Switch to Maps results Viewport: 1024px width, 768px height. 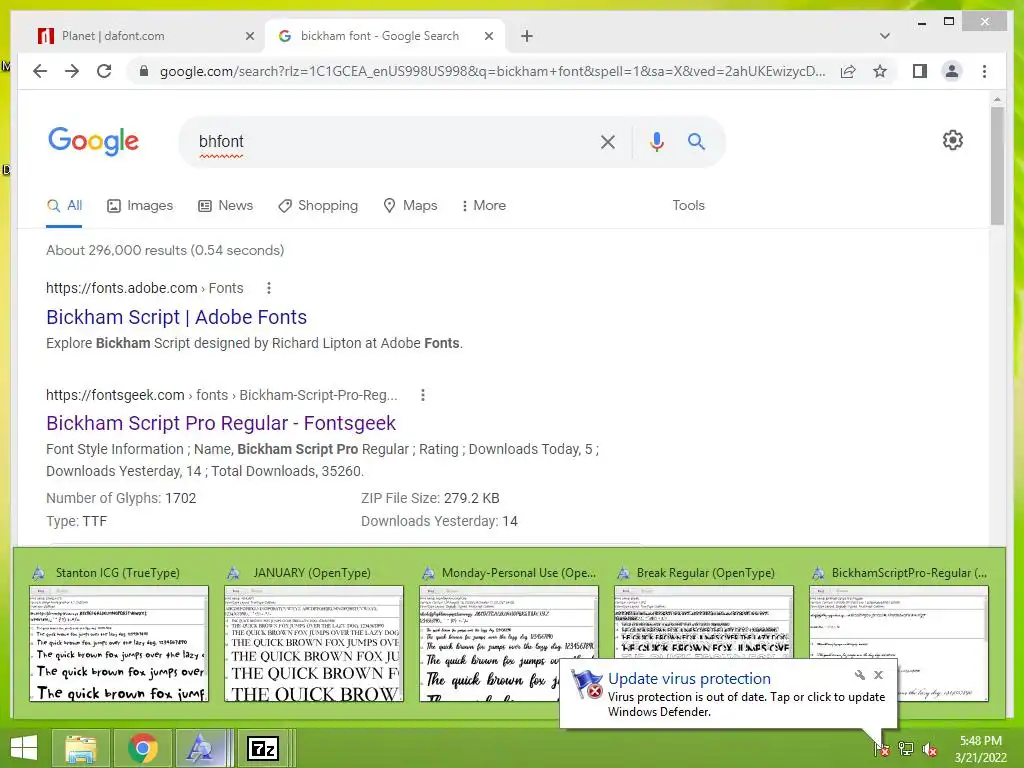[x=410, y=206]
